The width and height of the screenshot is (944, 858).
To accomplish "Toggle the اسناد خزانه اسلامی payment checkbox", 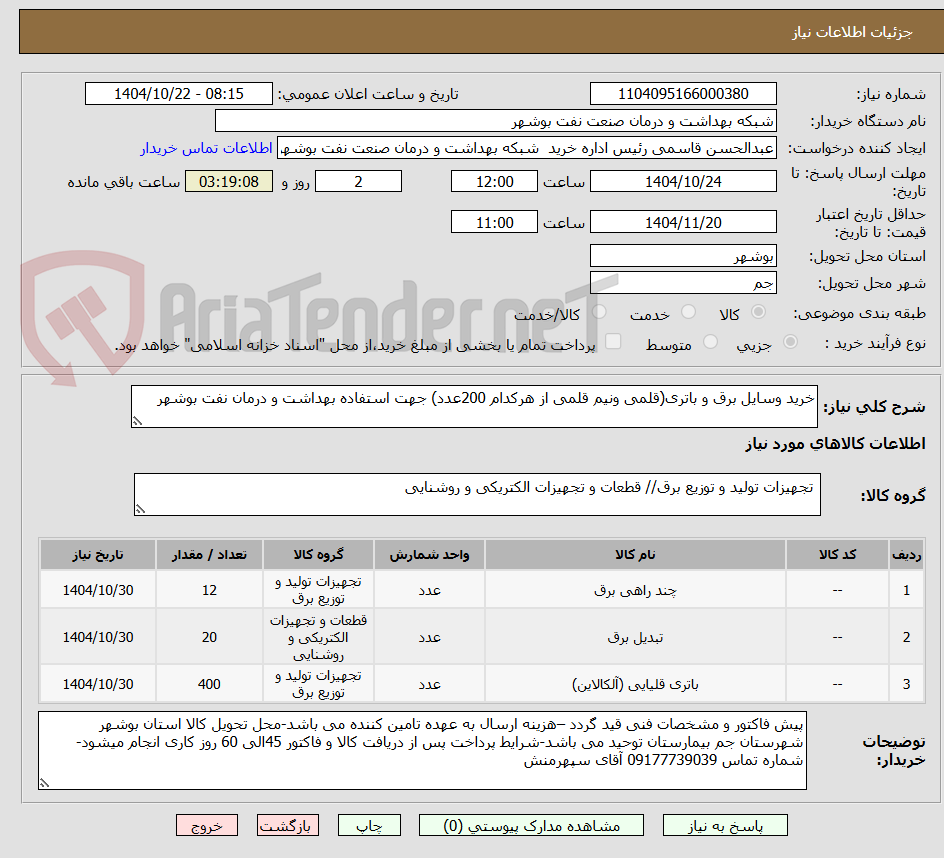I will [x=613, y=341].
